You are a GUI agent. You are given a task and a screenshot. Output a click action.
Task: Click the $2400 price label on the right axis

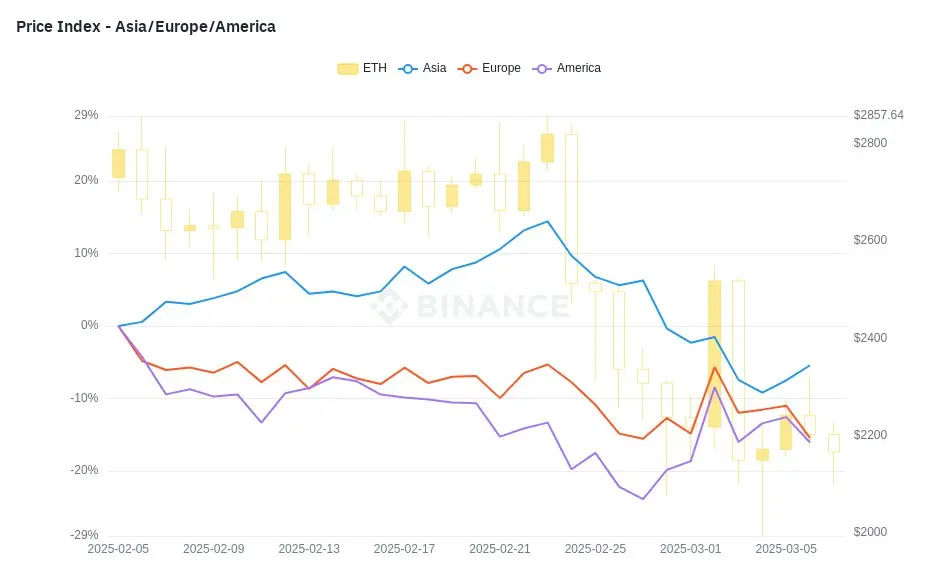[x=870, y=339]
